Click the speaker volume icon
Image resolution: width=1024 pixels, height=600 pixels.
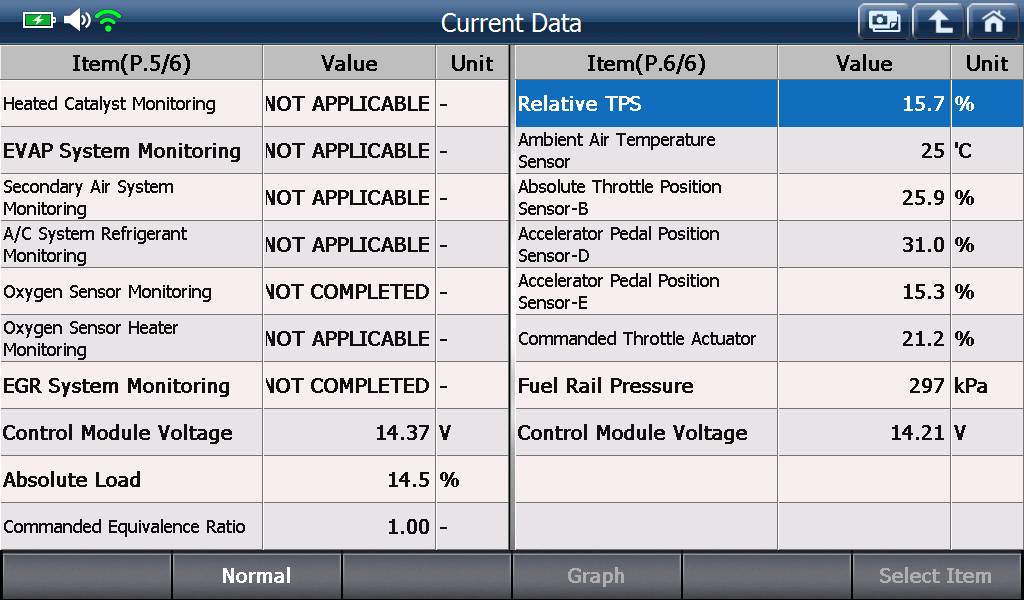click(78, 20)
